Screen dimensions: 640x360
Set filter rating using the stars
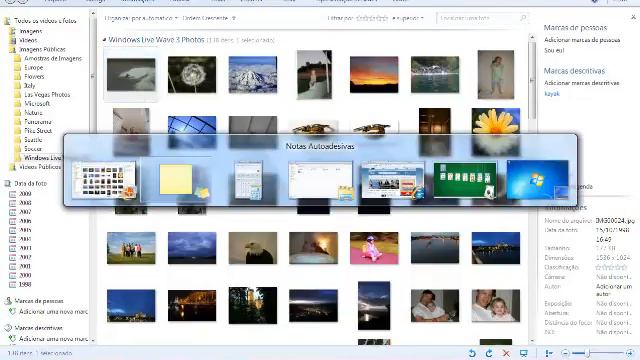pyautogui.click(x=372, y=18)
